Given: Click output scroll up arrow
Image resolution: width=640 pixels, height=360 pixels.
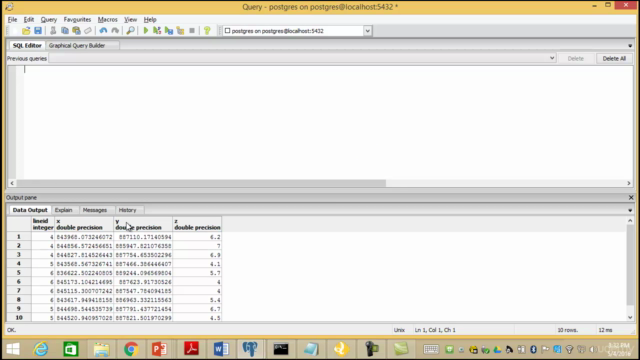Looking at the screenshot, I should pos(630,221).
